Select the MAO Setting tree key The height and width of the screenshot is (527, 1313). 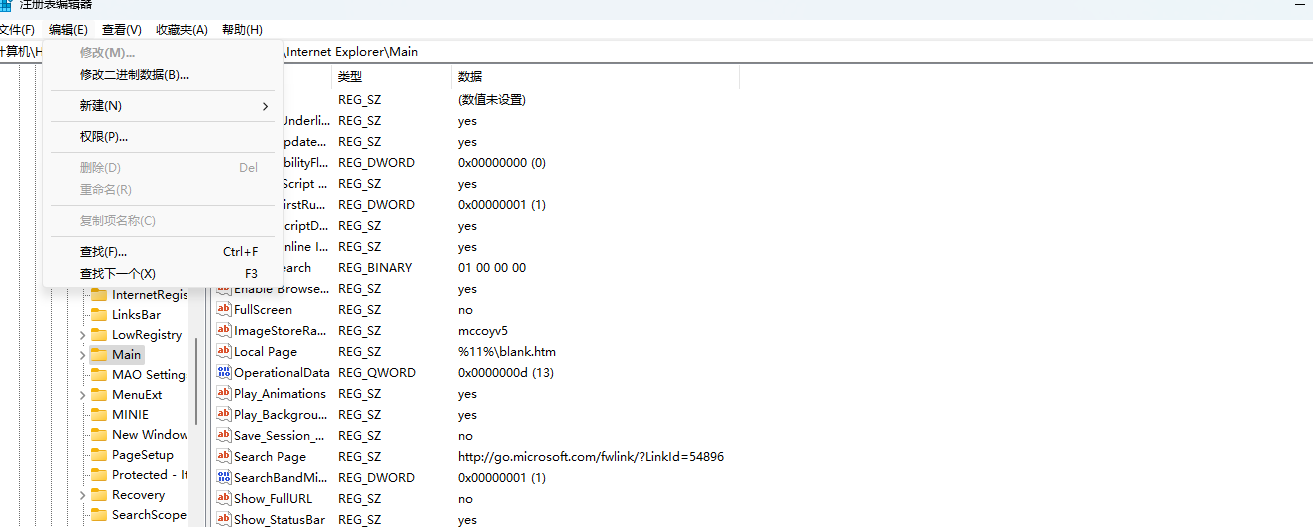pyautogui.click(x=149, y=375)
